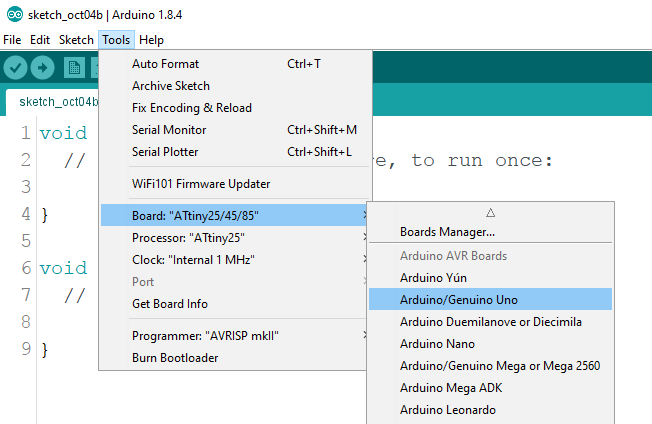
Task: Open Boards Manager...
Action: [447, 232]
